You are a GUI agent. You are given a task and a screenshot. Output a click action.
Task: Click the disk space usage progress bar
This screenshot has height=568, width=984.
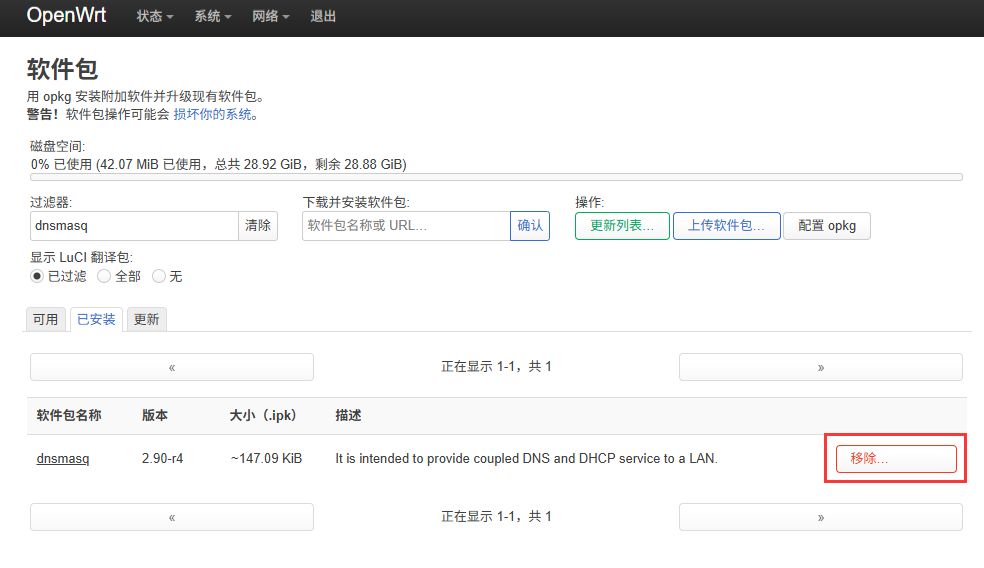click(x=496, y=178)
